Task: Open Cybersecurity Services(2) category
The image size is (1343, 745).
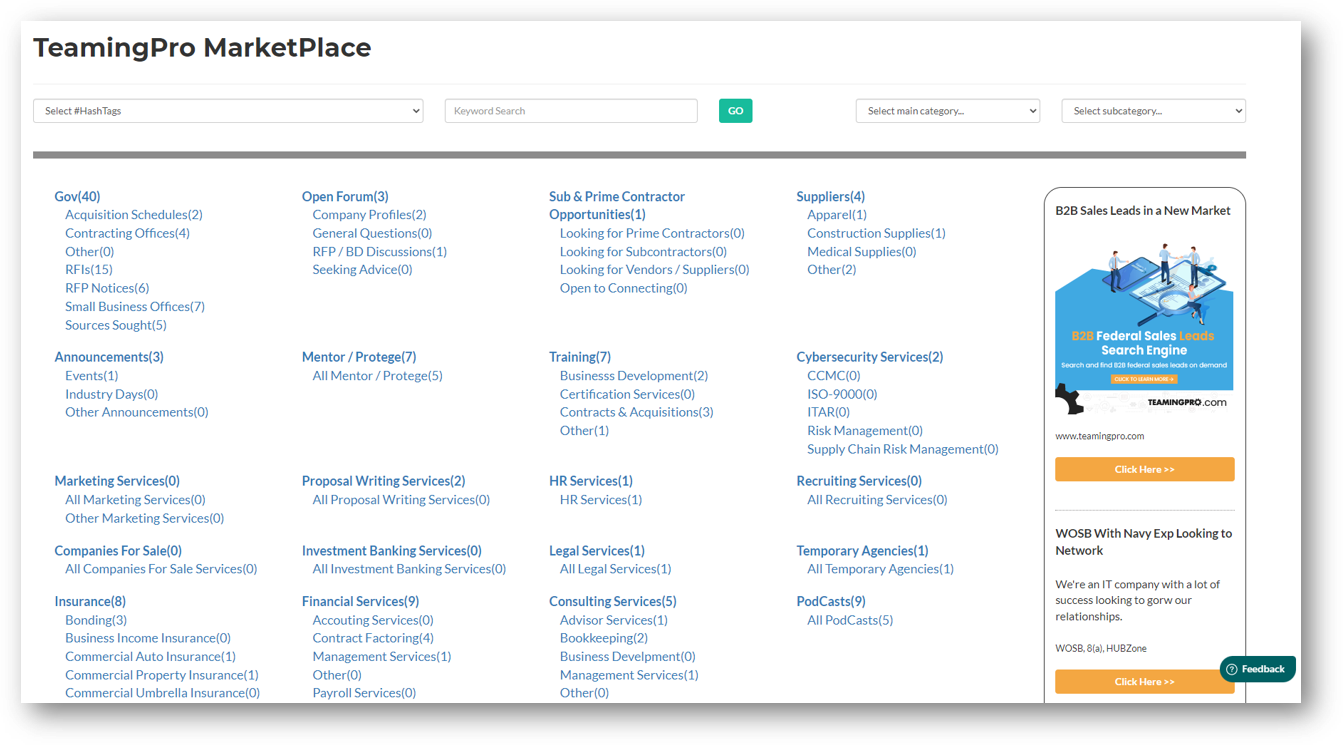Action: pos(869,357)
